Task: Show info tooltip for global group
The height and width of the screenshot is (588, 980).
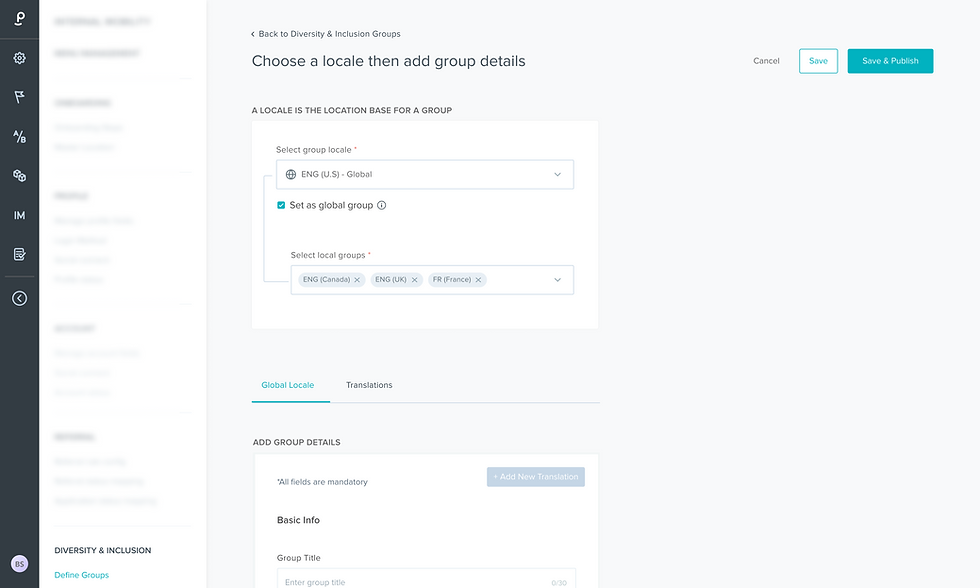Action: pos(382,206)
